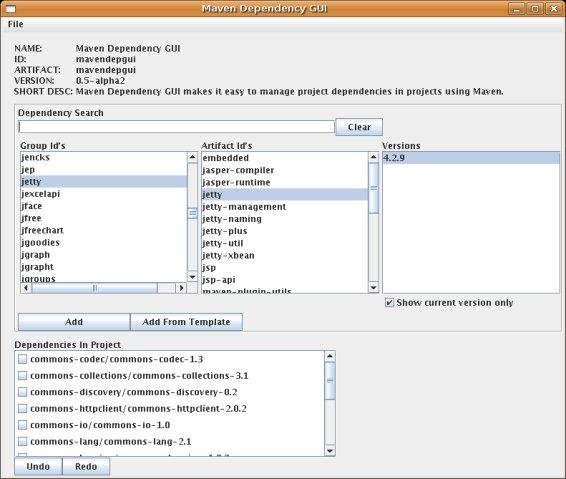The image size is (566, 479).
Task: Click the Artifact Id's vertical scrollbar thumb
Action: tap(374, 188)
